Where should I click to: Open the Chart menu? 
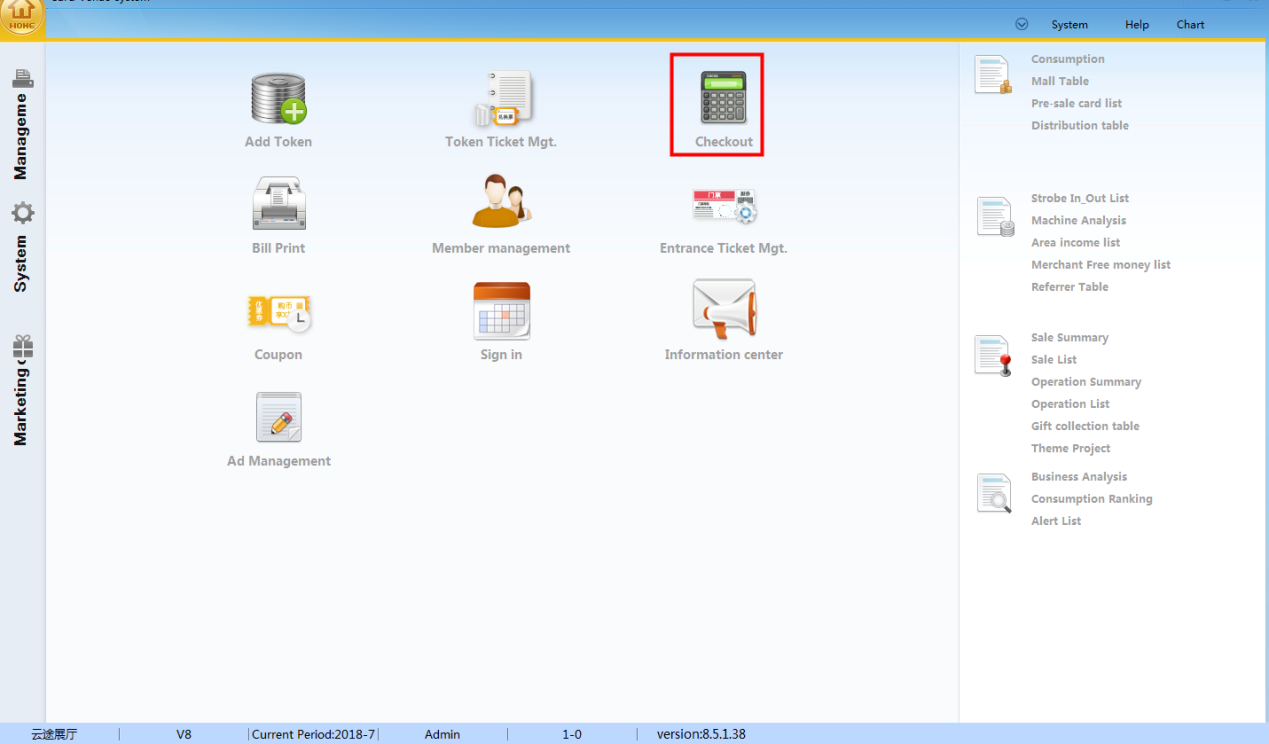pyautogui.click(x=1190, y=24)
